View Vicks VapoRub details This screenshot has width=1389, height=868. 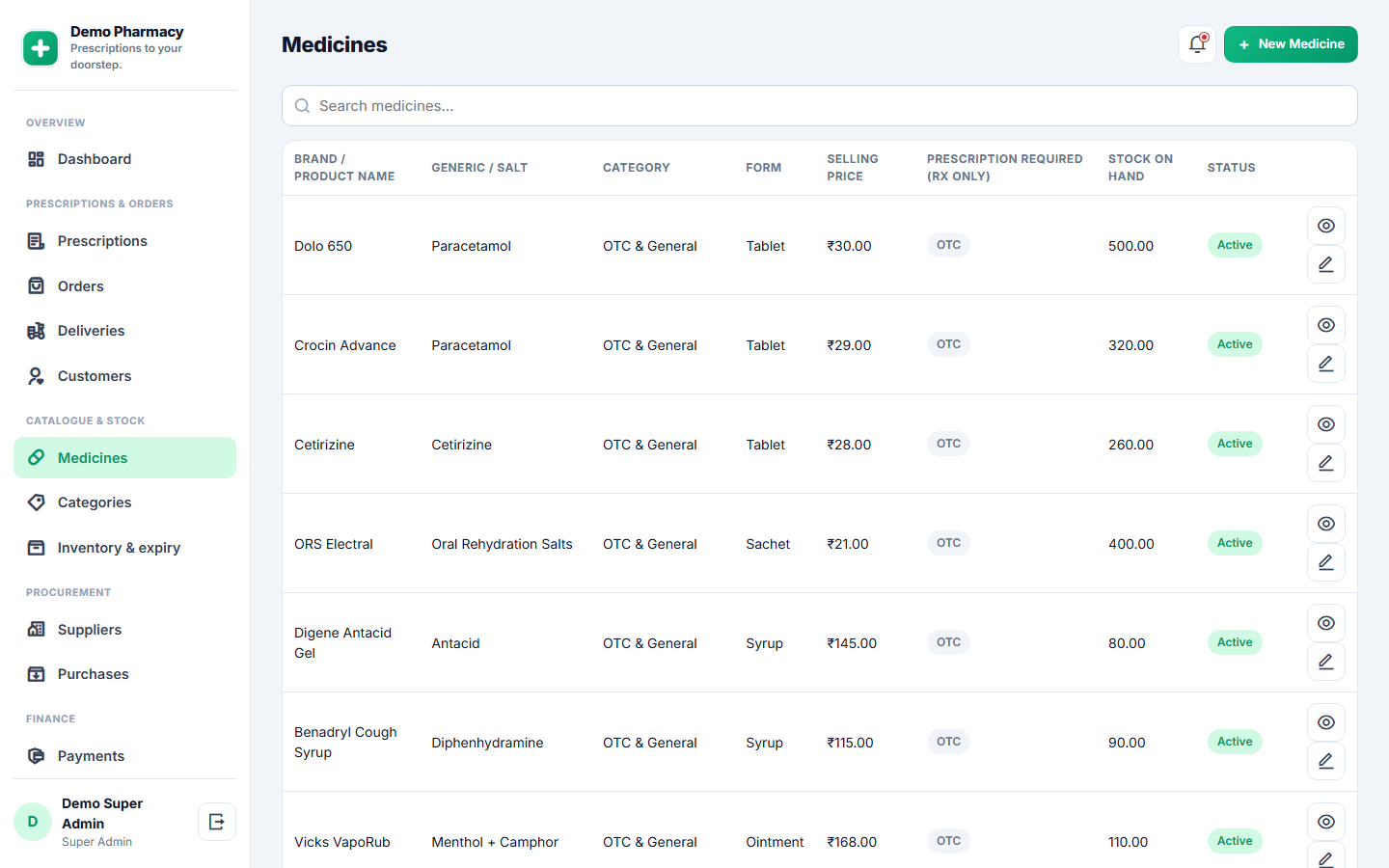pos(1326,822)
